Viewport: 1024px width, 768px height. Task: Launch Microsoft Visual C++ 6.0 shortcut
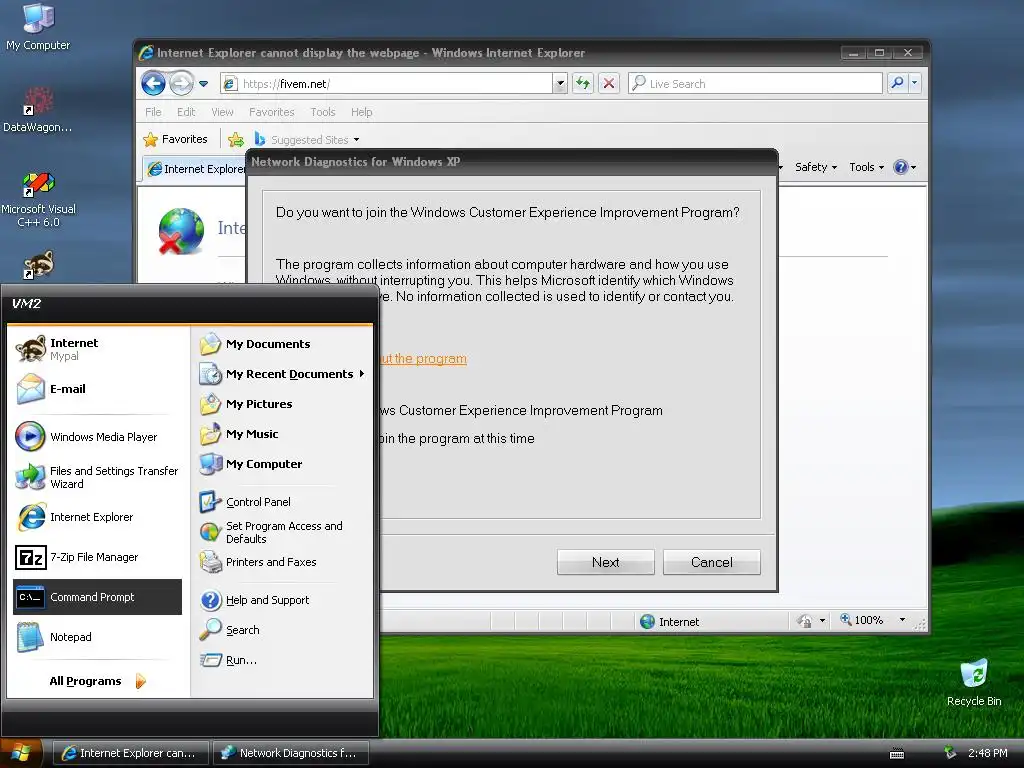point(38,199)
